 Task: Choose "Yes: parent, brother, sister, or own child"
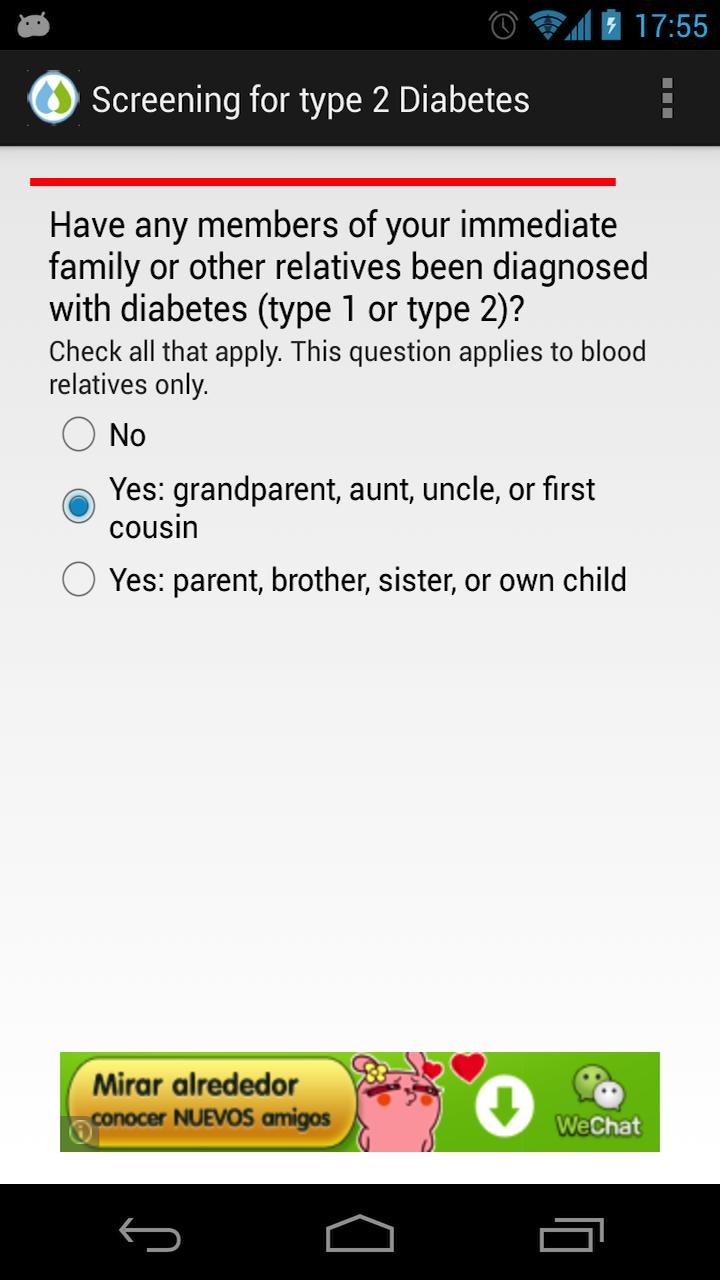[x=79, y=579]
